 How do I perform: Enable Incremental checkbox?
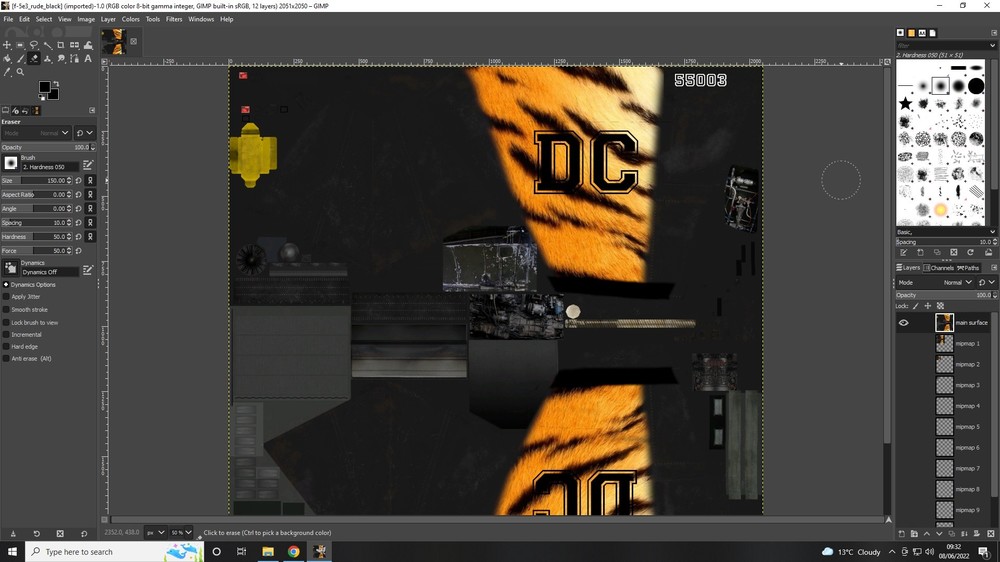pyautogui.click(x=6, y=334)
